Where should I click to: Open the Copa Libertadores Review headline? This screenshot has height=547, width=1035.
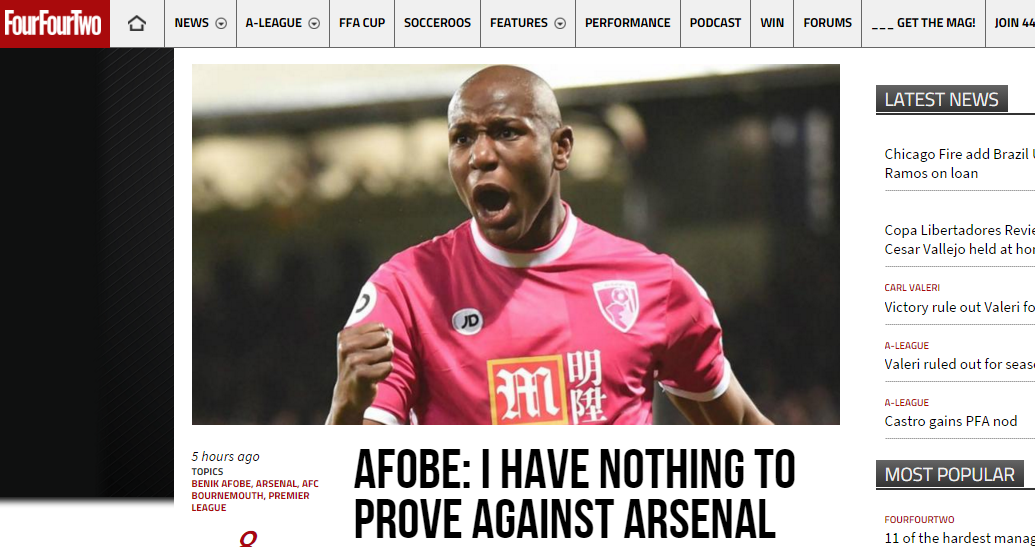click(959, 240)
